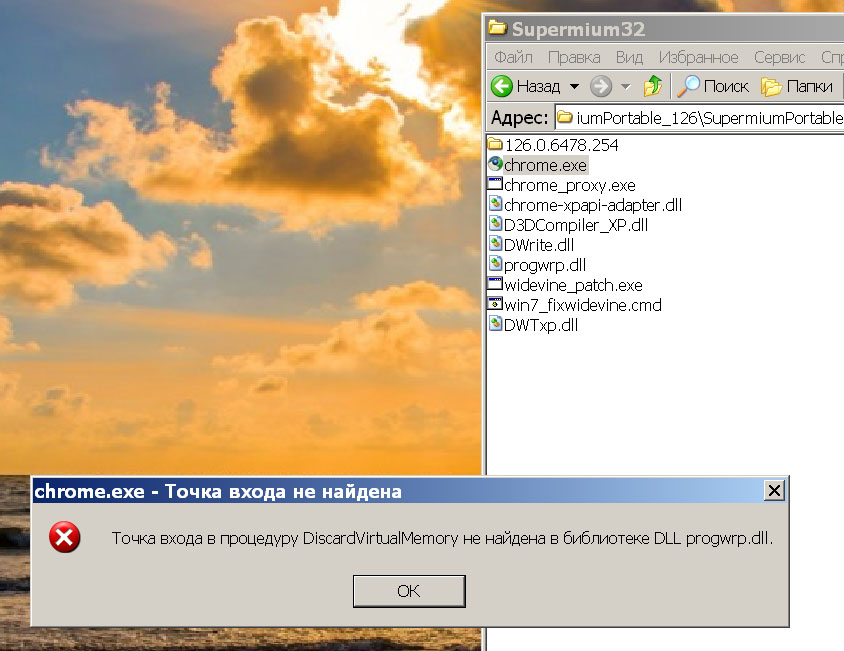The height and width of the screenshot is (651, 844).
Task: Click the folder name 126.0.6478.254
Action: [561, 145]
